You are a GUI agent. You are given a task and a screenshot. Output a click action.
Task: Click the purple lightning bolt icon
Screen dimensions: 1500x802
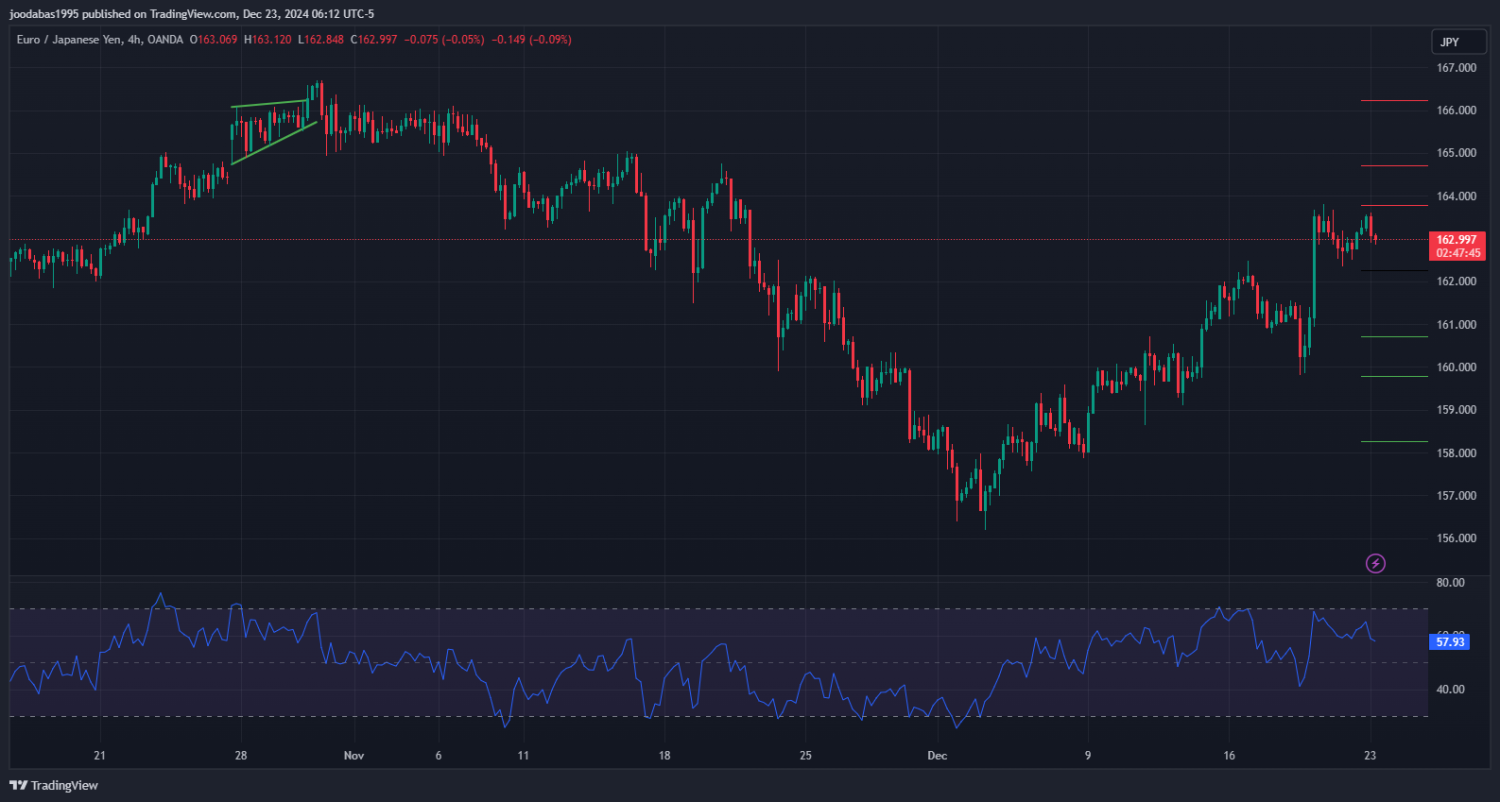pos(1376,564)
